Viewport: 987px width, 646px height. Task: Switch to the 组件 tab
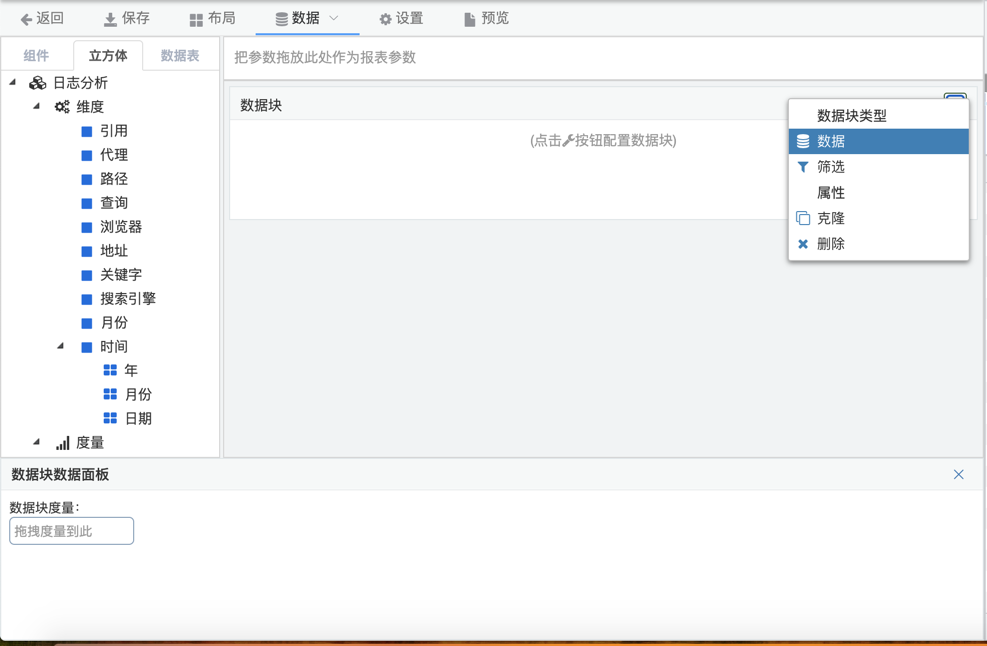click(36, 56)
